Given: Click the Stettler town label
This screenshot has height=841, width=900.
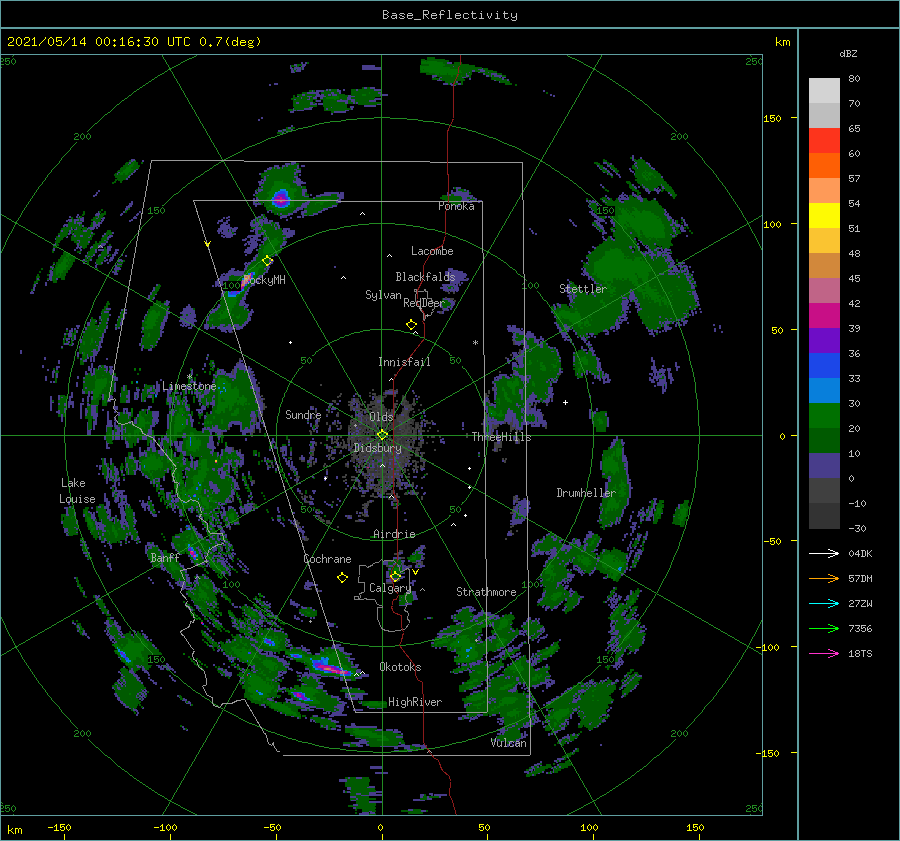Looking at the screenshot, I should click(583, 289).
